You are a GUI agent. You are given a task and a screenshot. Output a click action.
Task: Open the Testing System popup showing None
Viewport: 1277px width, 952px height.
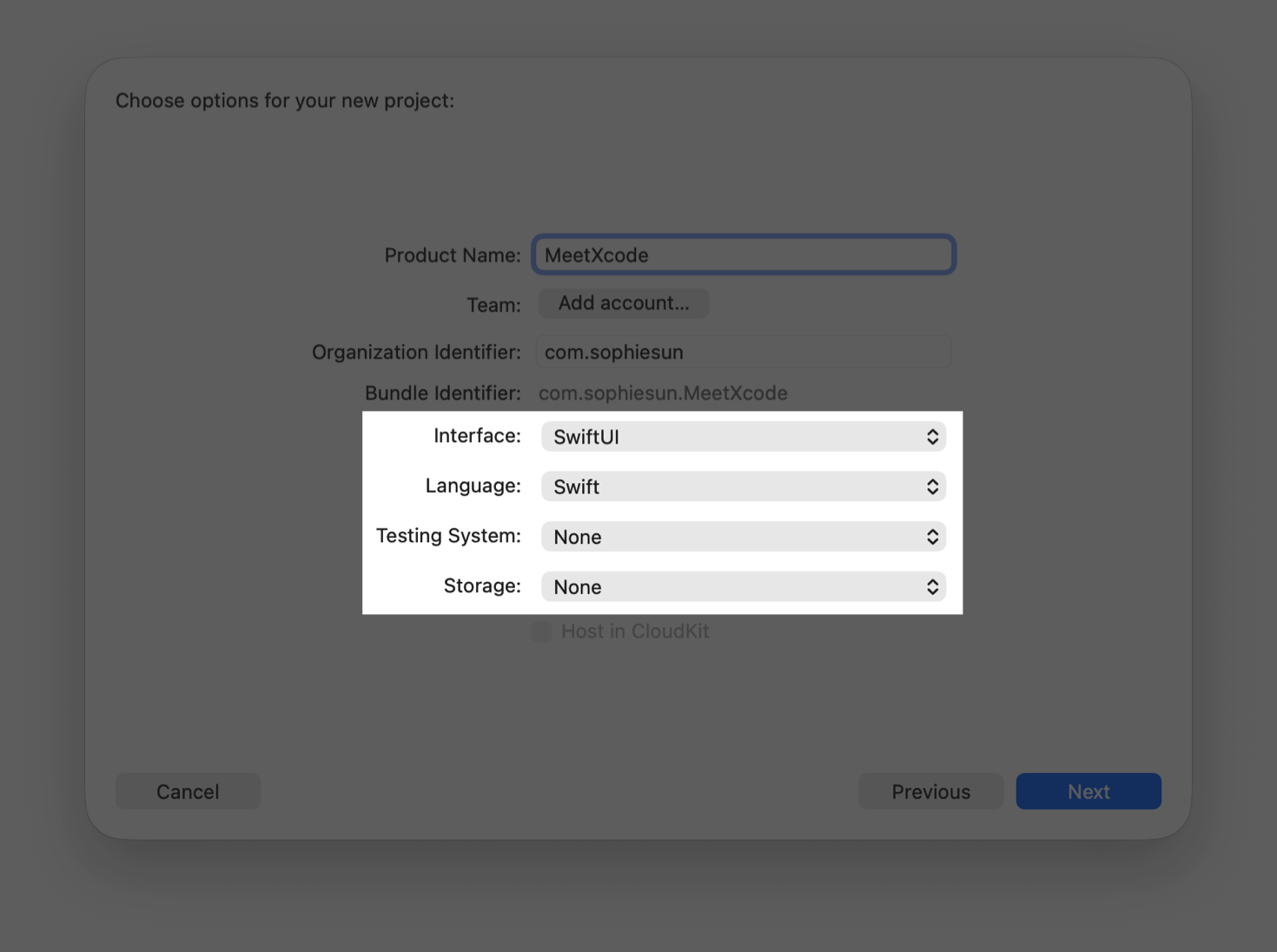(743, 537)
